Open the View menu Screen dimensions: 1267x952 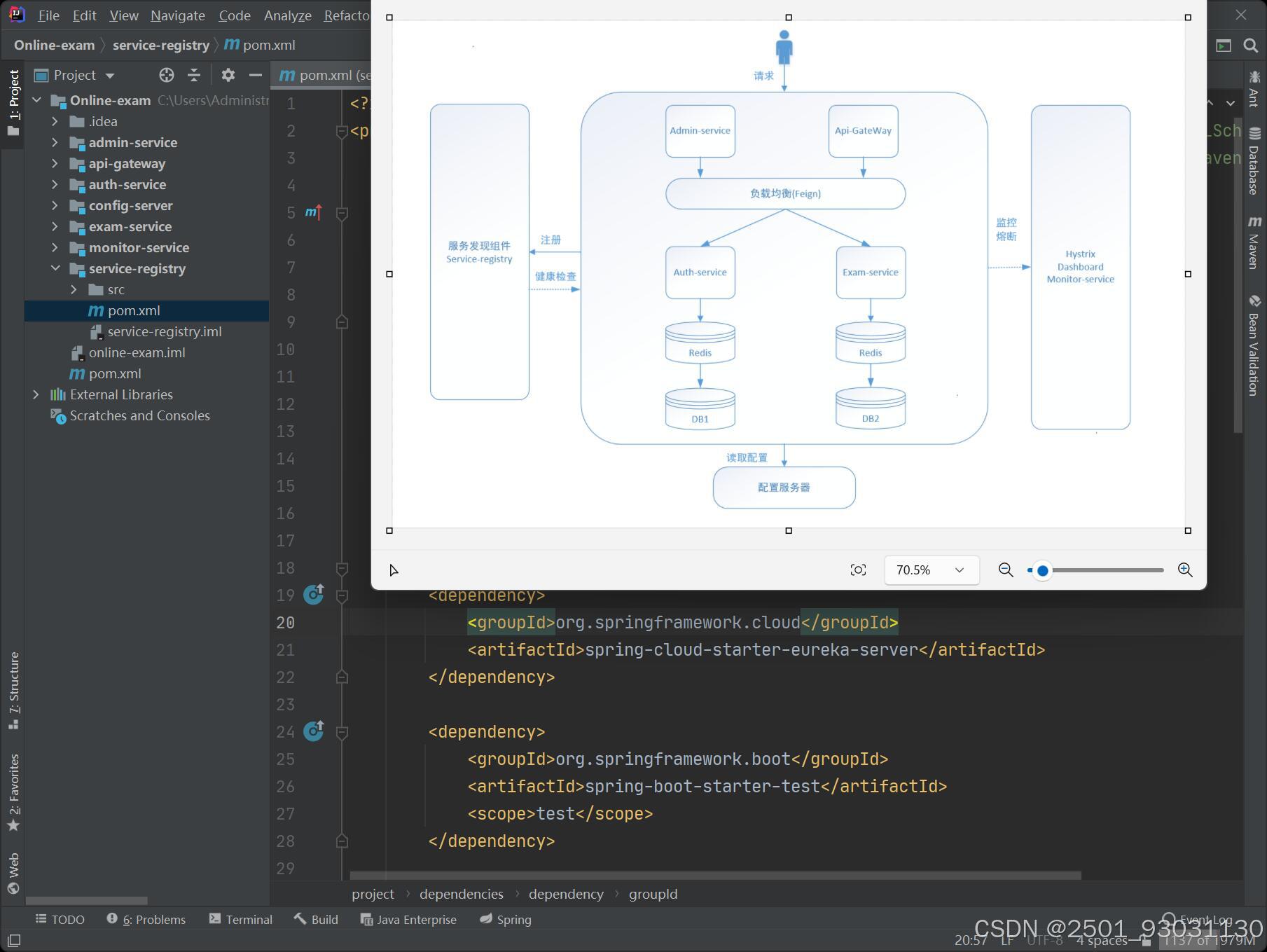pyautogui.click(x=124, y=15)
